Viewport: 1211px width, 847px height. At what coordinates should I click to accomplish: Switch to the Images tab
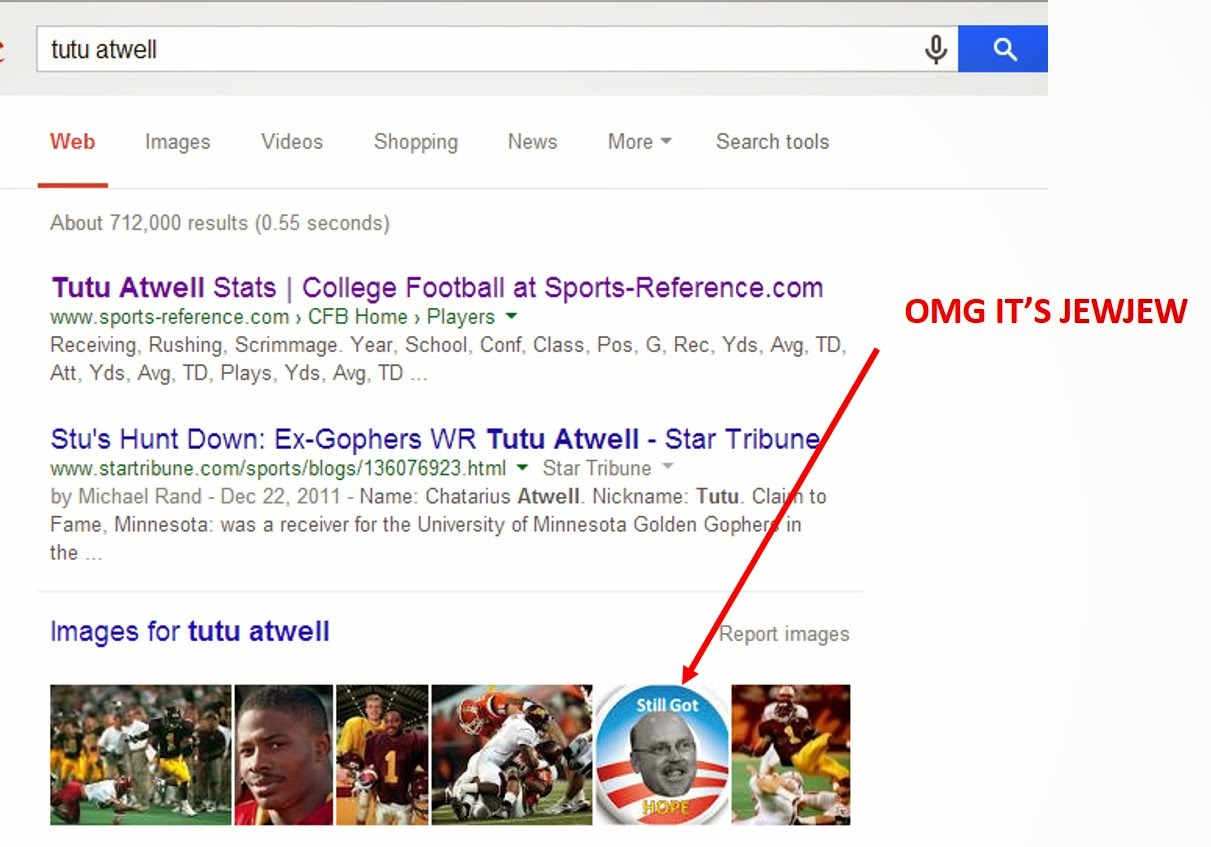pyautogui.click(x=177, y=142)
